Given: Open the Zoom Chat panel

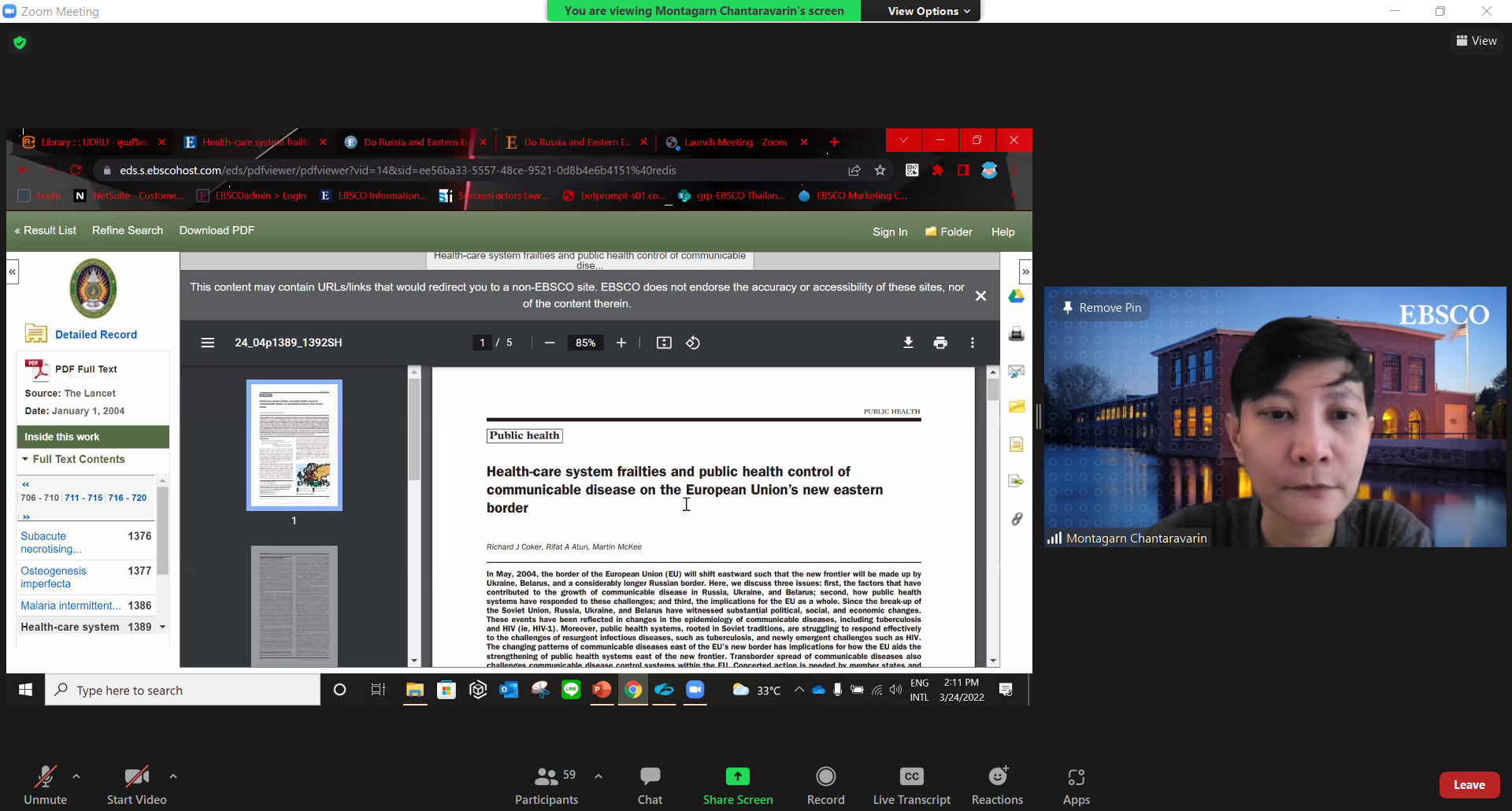Looking at the screenshot, I should click(650, 786).
